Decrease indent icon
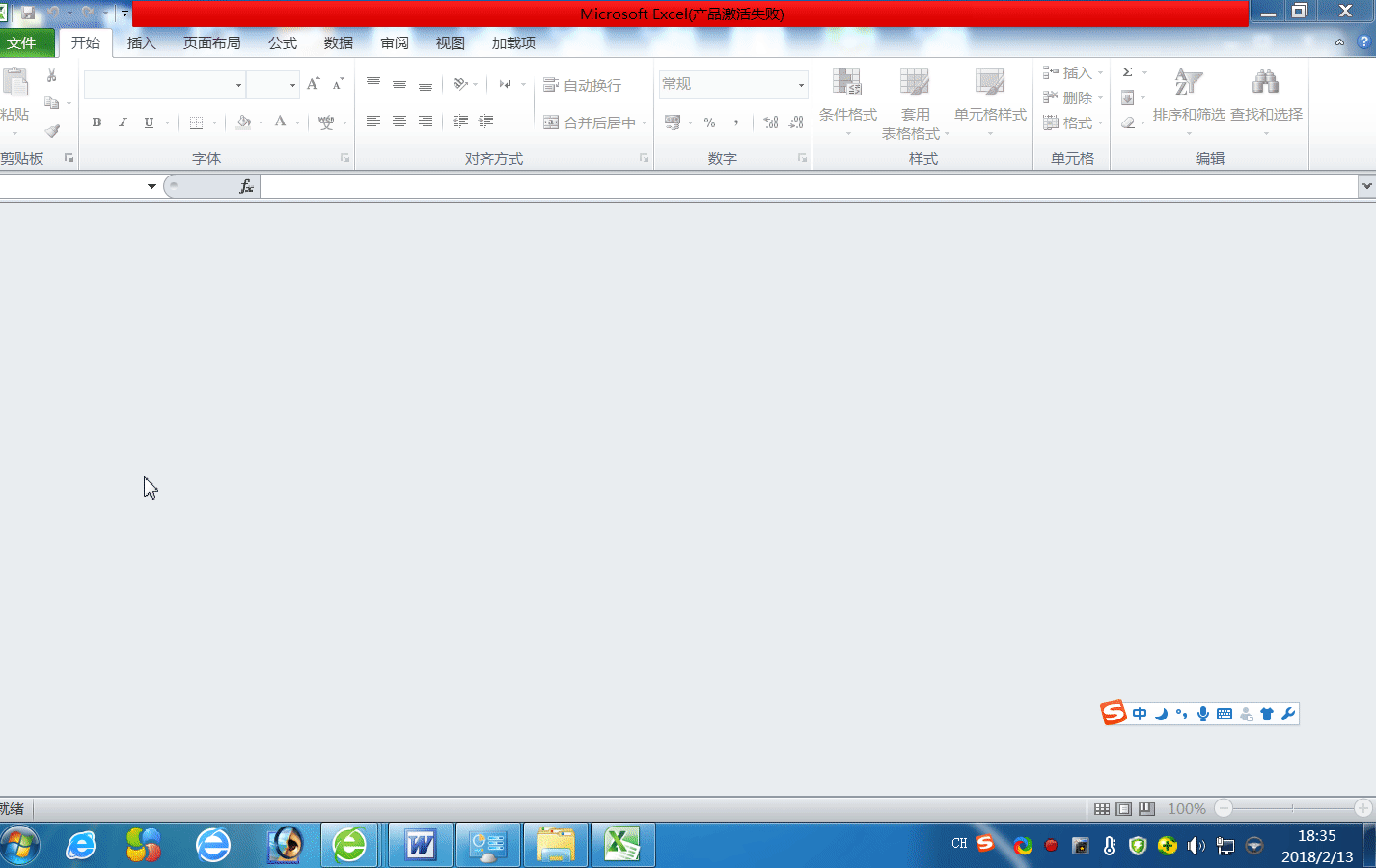This screenshot has height=868, width=1376. (461, 122)
